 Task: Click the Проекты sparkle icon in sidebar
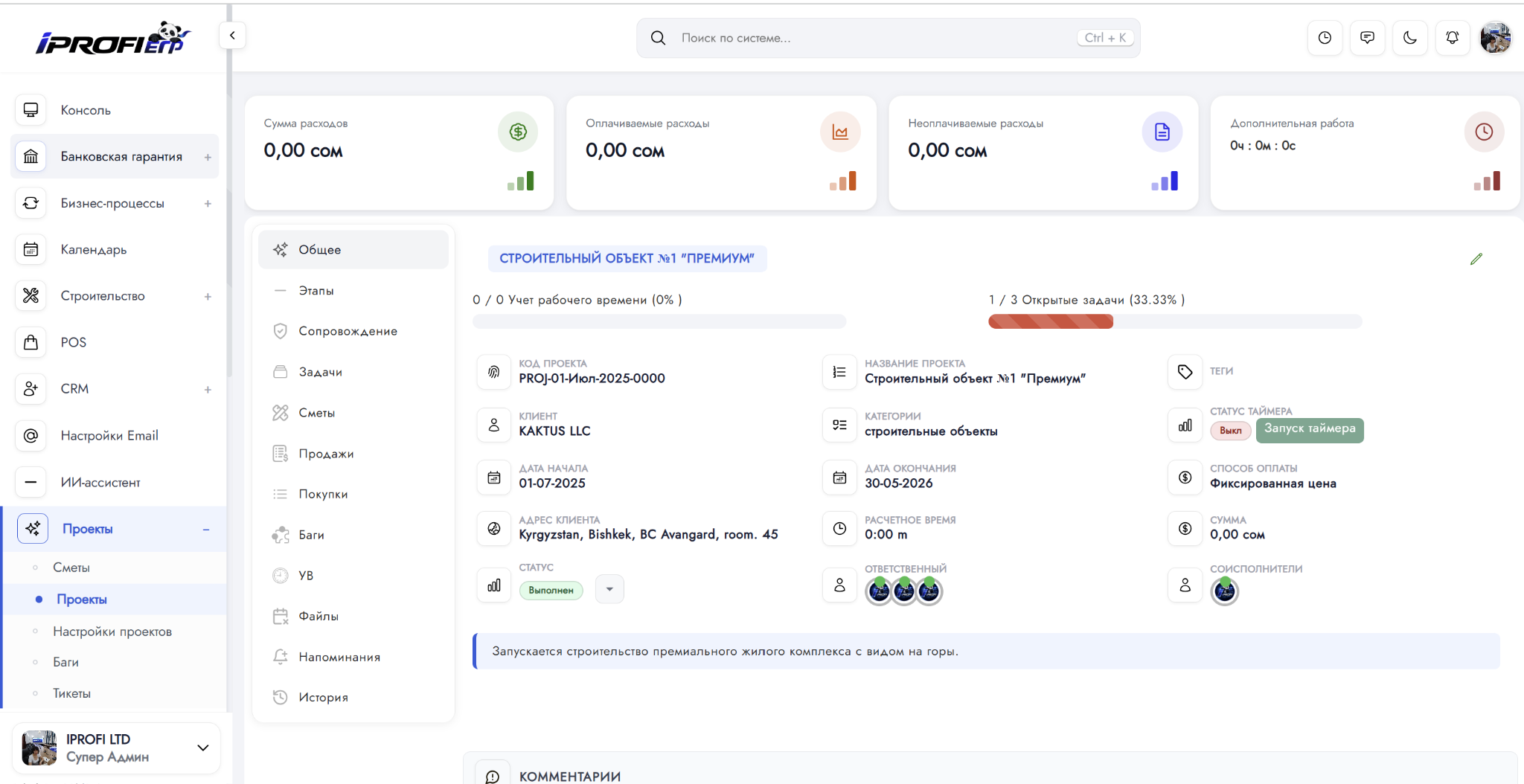(33, 528)
